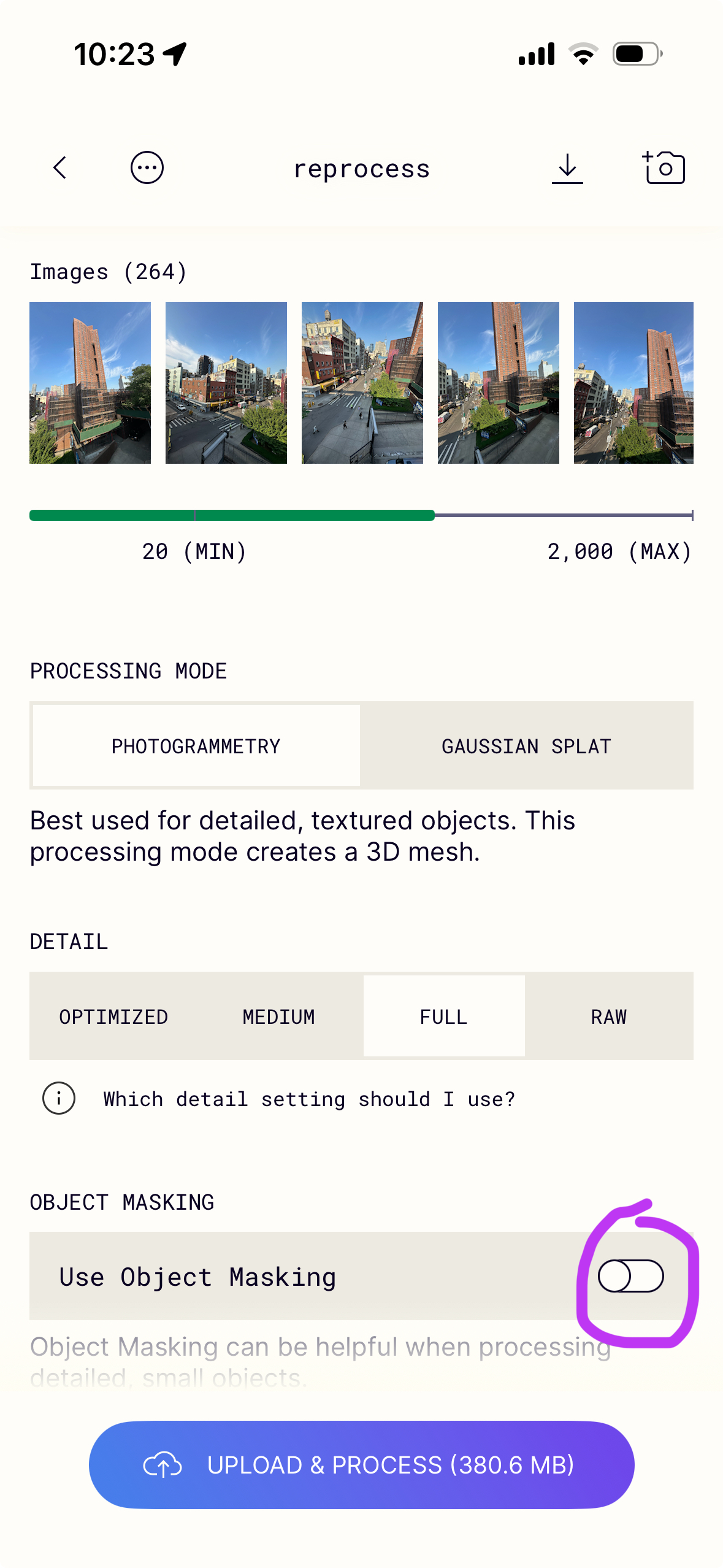Choose Optimized detail level
Image resolution: width=723 pixels, height=1568 pixels.
tap(113, 1017)
